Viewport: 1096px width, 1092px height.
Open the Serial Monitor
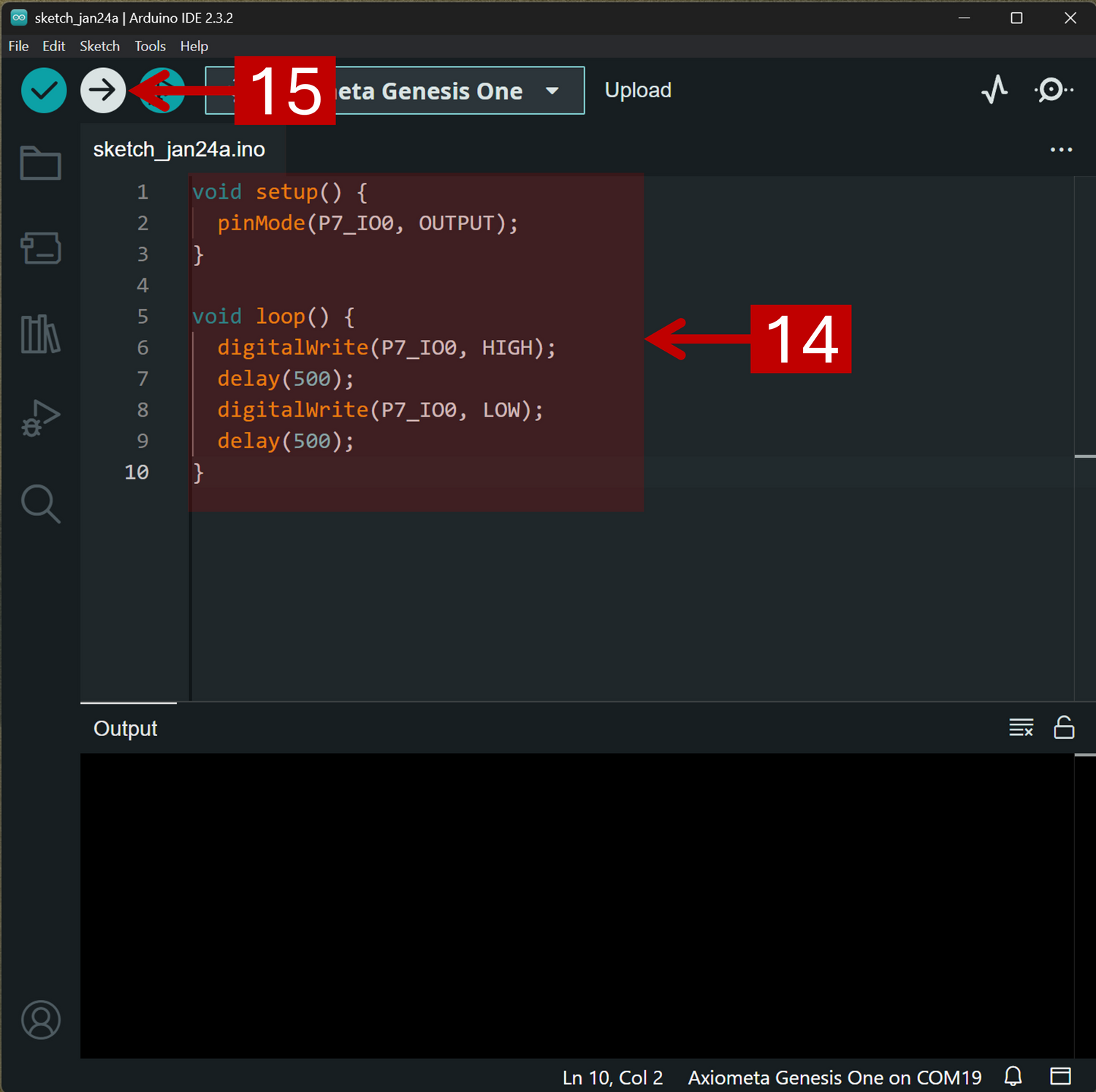1053,90
